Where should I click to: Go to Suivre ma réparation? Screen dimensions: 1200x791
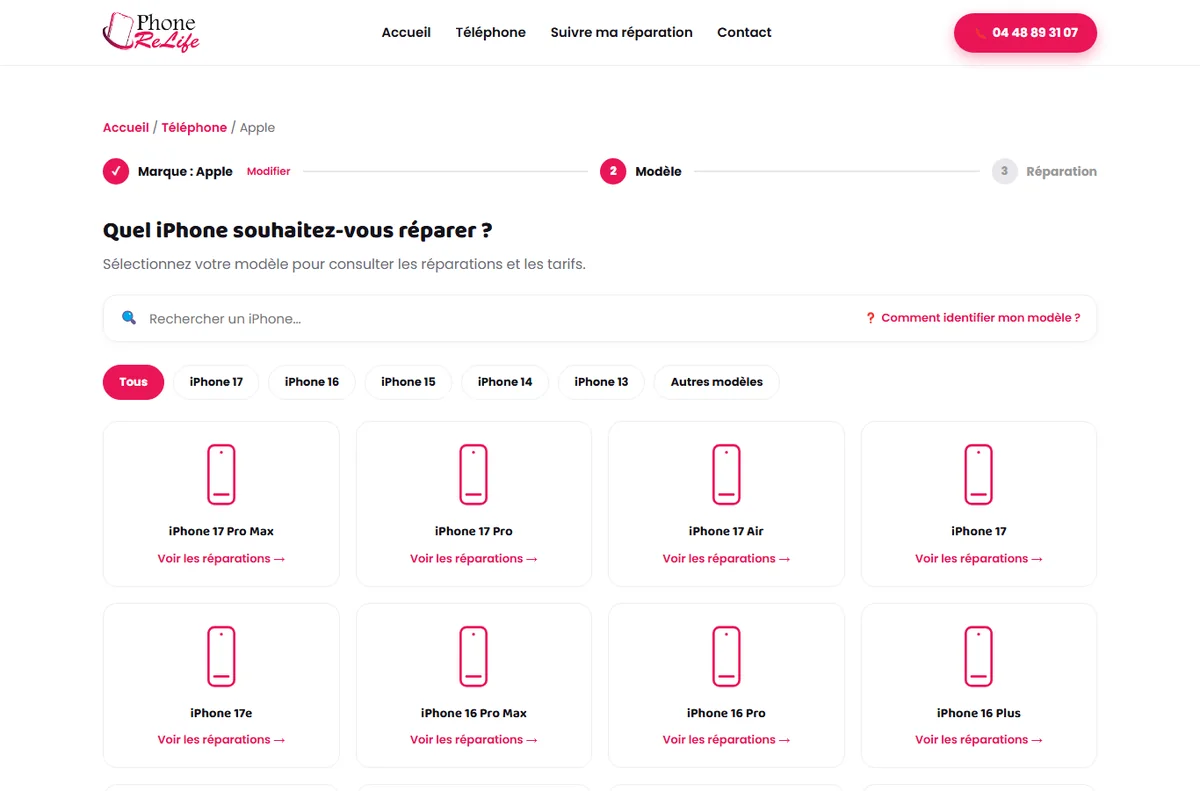(622, 32)
